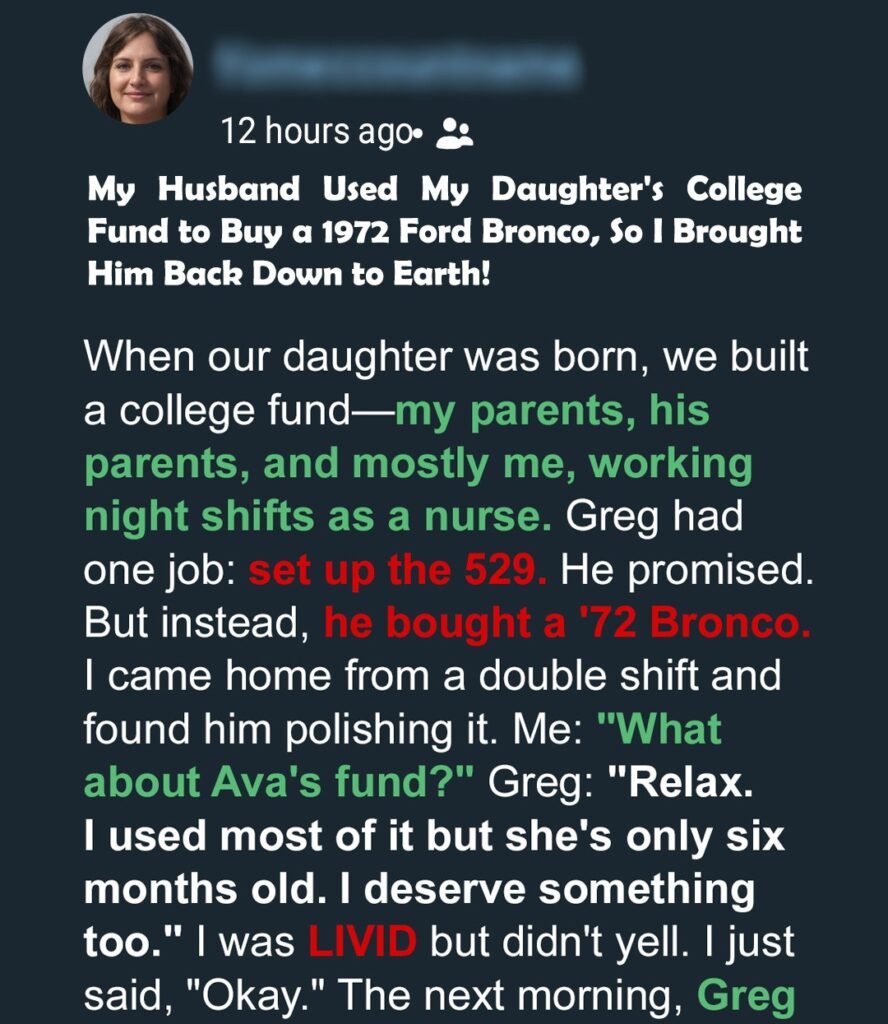
Task: Click the green name 'Greg' on the last line
Action: click(x=746, y=996)
